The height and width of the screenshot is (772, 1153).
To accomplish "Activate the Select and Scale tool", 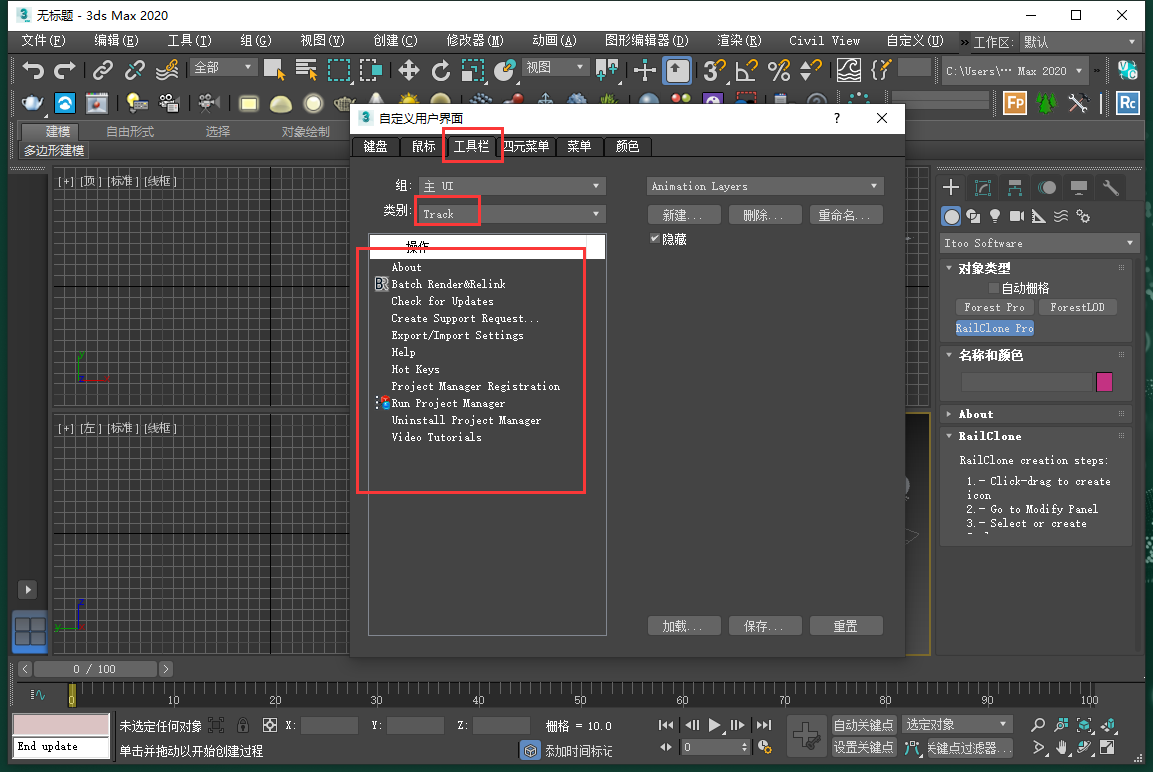I will 473,71.
